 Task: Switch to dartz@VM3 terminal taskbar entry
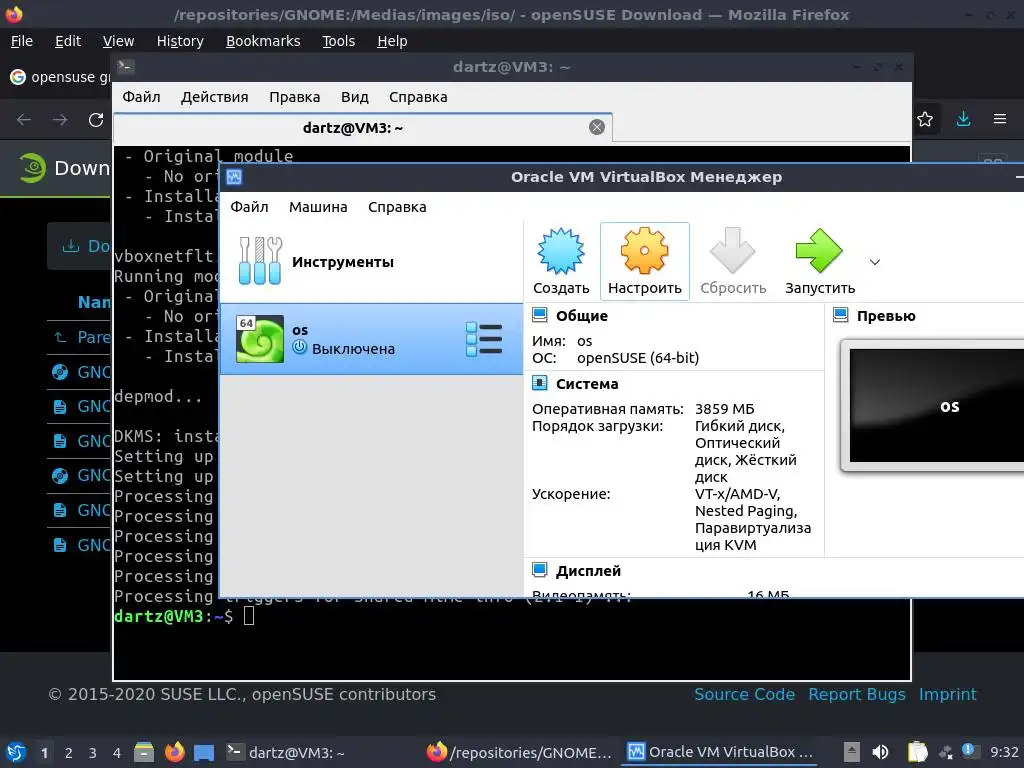click(x=285, y=752)
